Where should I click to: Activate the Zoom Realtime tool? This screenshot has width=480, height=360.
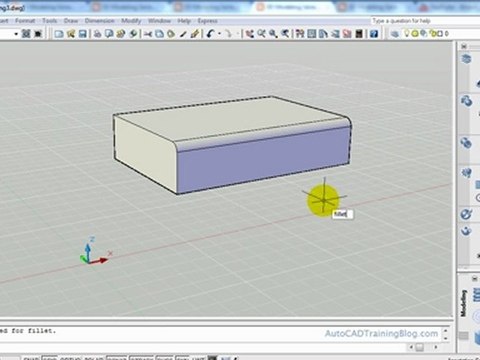tap(261, 34)
